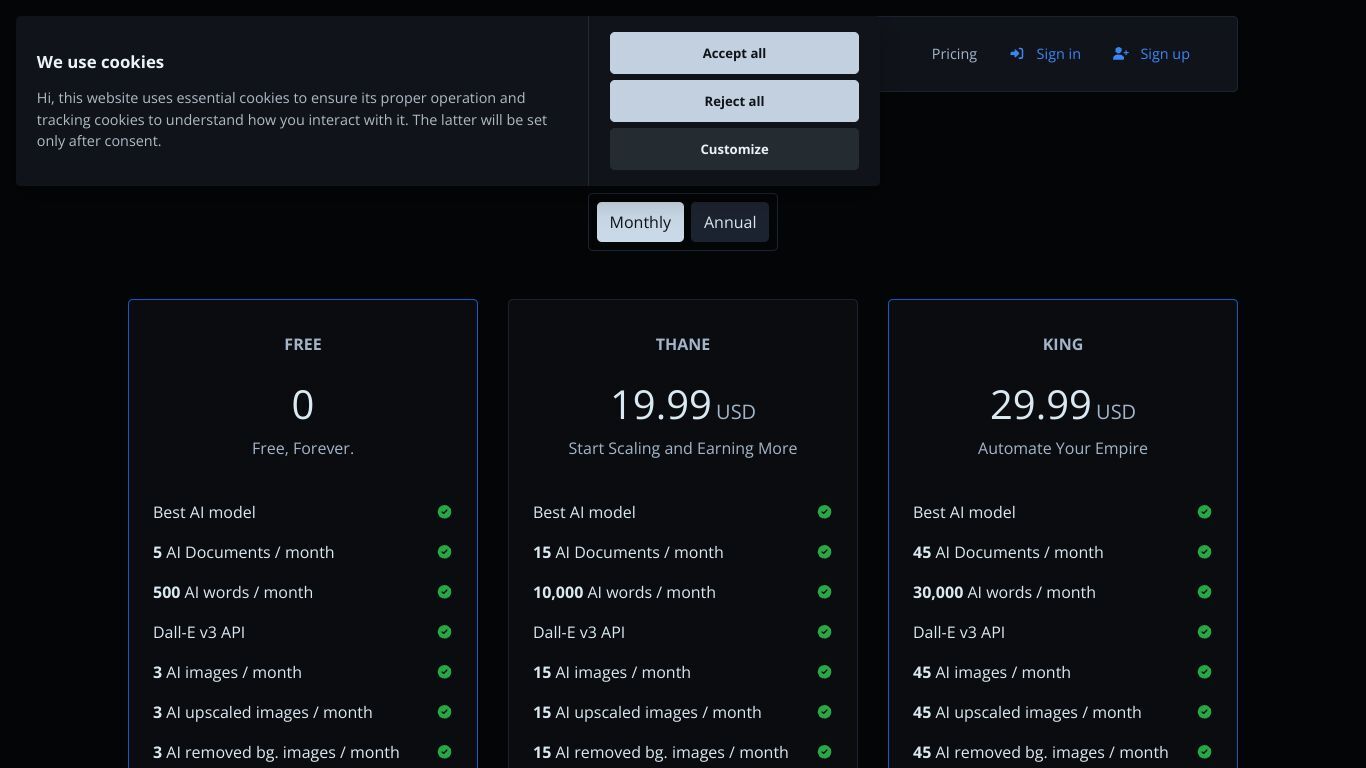Click '45 AI Documents / month' text

(1008, 552)
